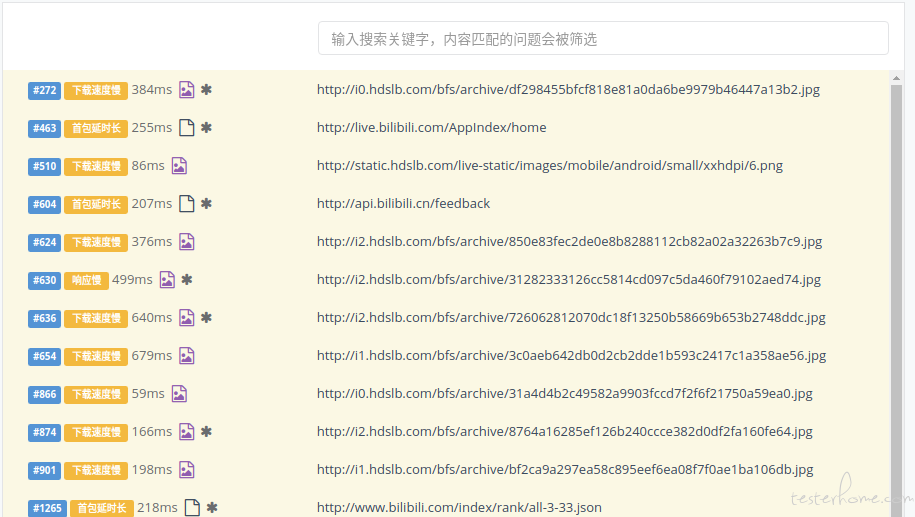Click the document icon in row #604
The image size is (915, 517).
(x=186, y=204)
